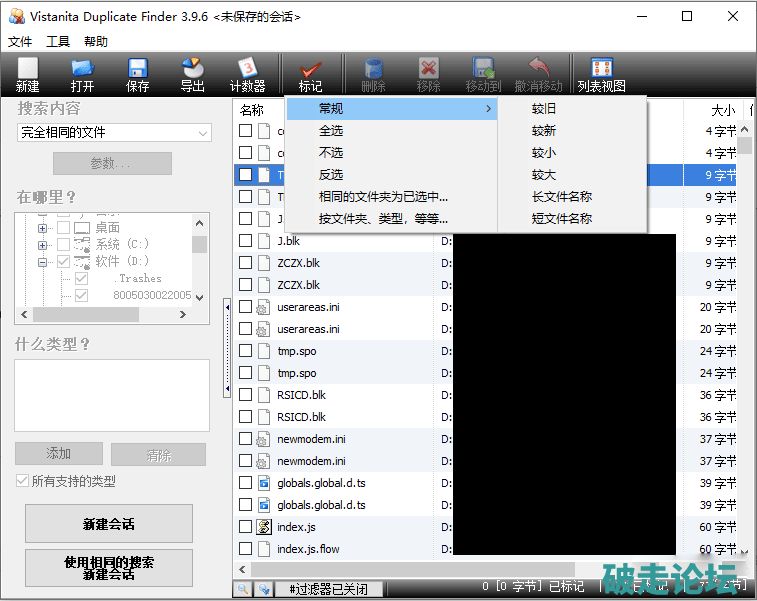Click the magnifier icon in status bar

coord(243,589)
